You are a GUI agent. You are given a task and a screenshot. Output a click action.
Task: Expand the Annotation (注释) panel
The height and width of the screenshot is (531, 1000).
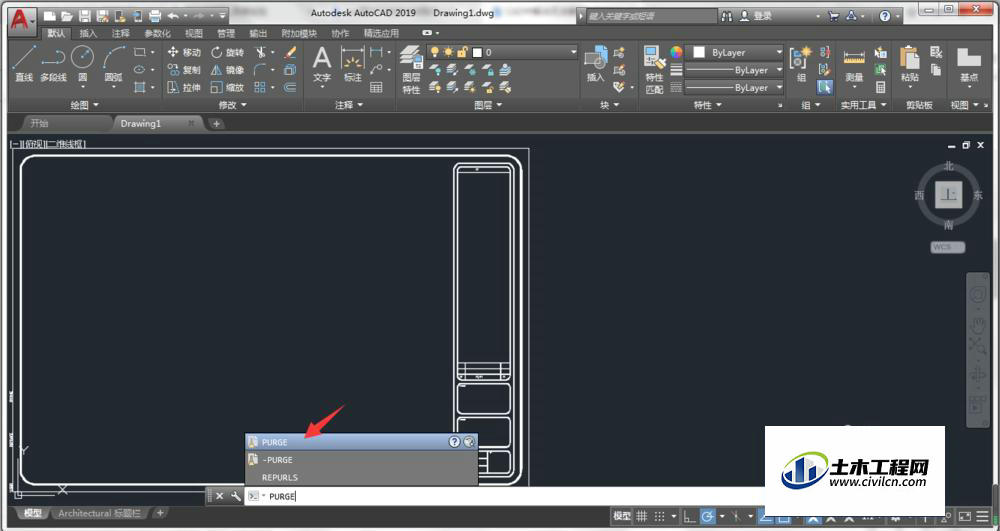tap(349, 105)
